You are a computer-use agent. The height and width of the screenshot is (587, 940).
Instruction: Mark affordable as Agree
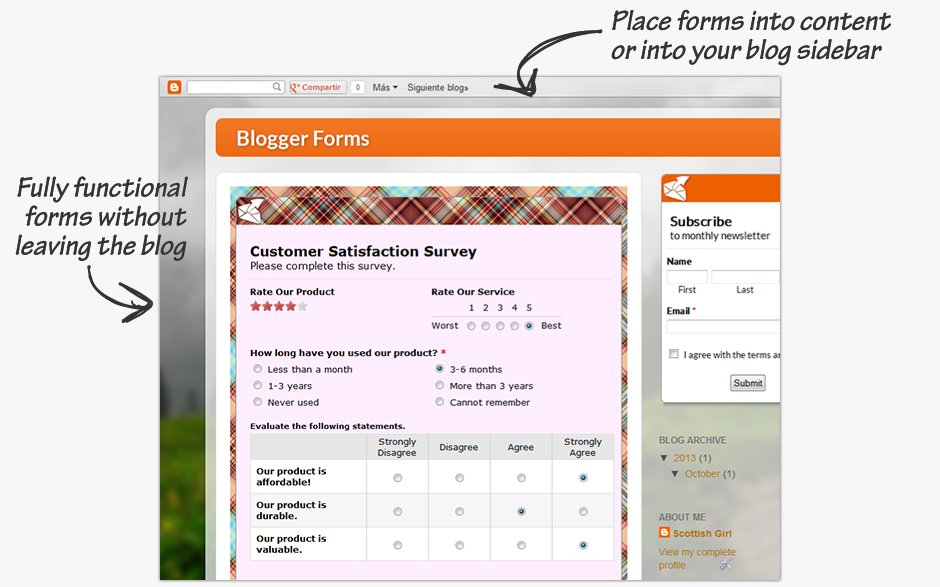pos(522,478)
